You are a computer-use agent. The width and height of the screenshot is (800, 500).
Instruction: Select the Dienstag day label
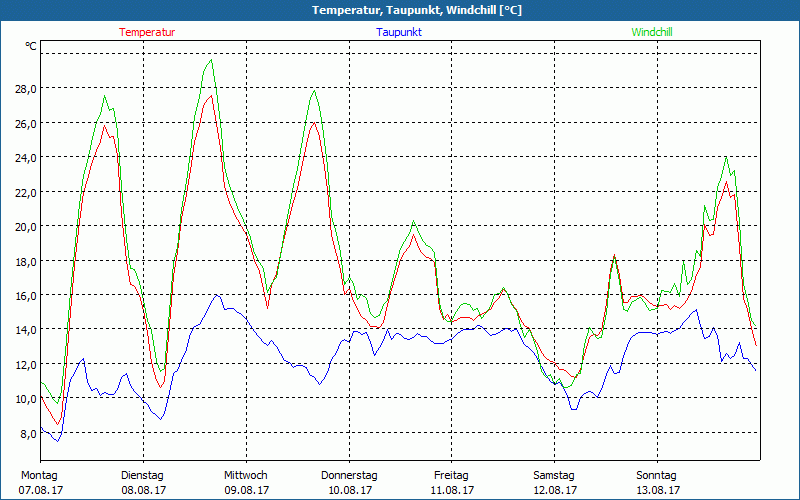click(142, 476)
